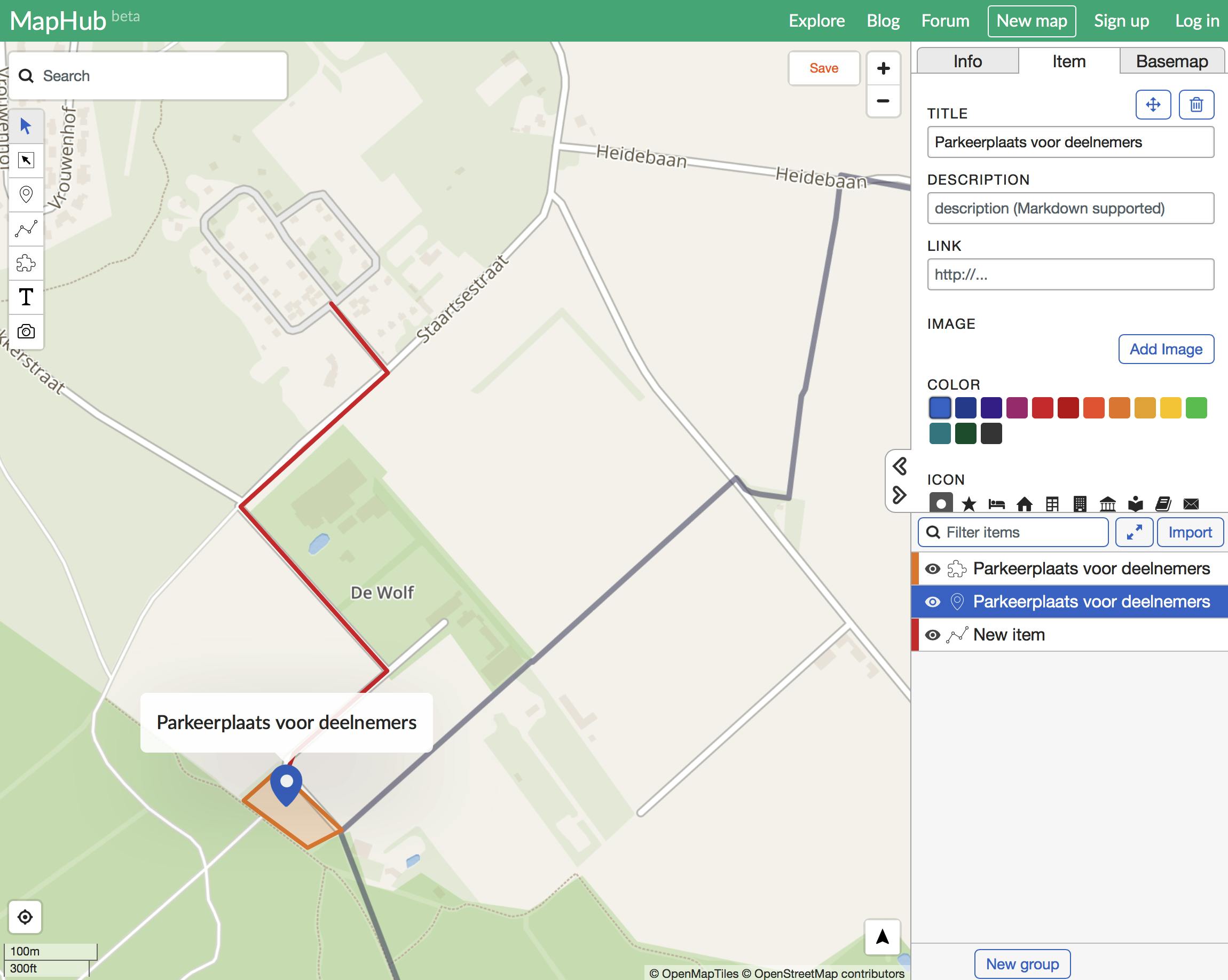1228x980 pixels.
Task: Switch to the Basemap tab
Action: pos(1171,61)
